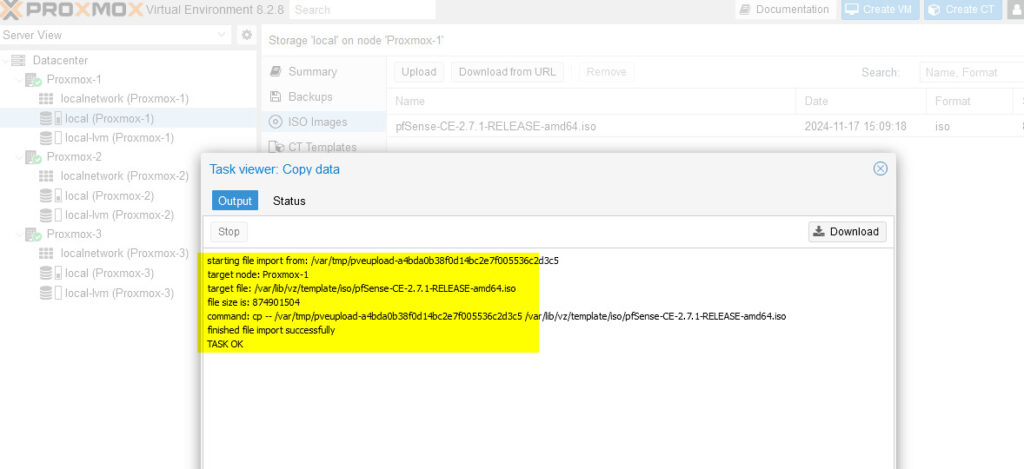Image resolution: width=1024 pixels, height=469 pixels.
Task: Click the localnetwork (Proxmox-2) grid icon
Action: [x=46, y=176]
